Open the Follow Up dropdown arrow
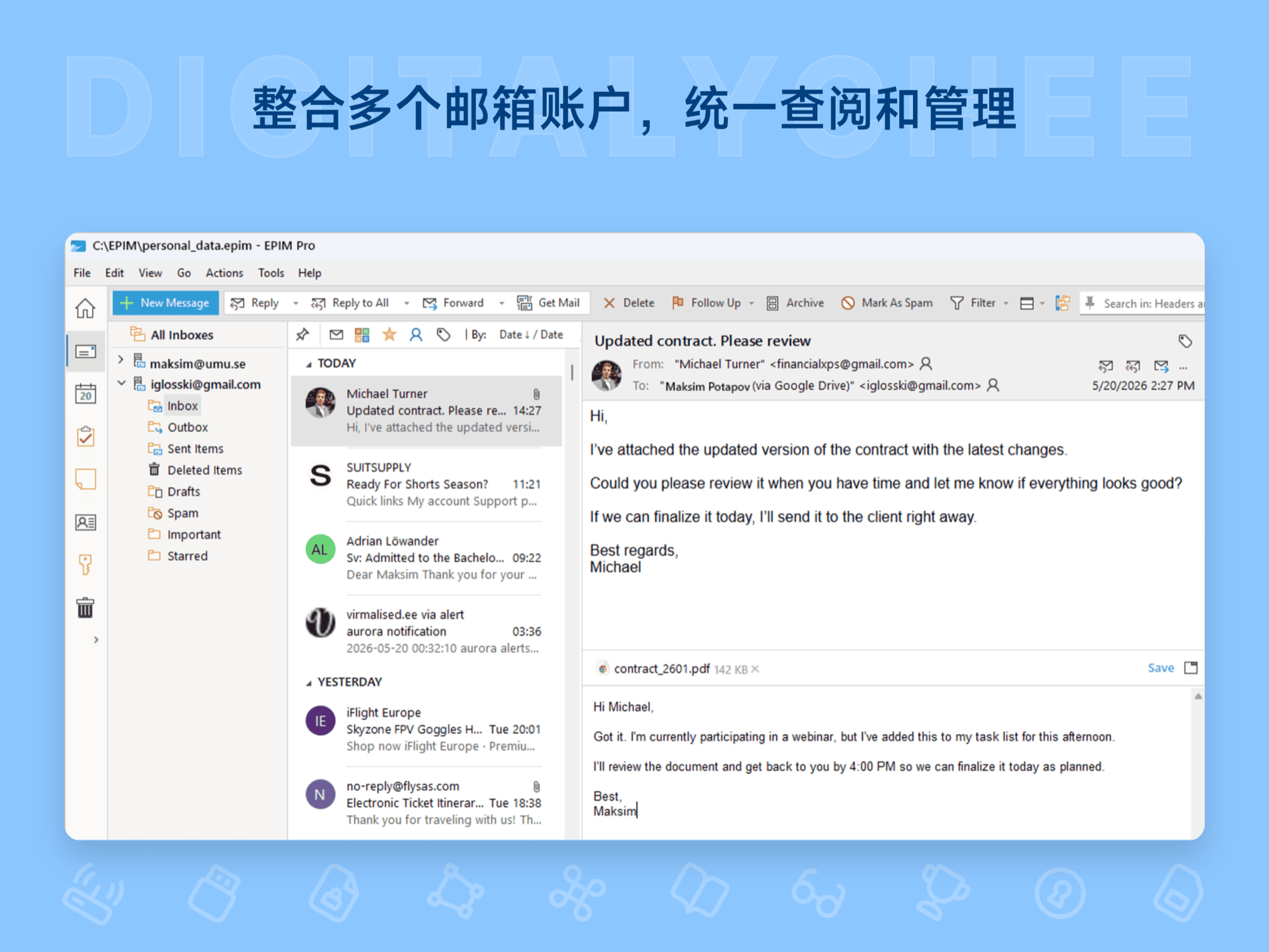 tap(752, 304)
